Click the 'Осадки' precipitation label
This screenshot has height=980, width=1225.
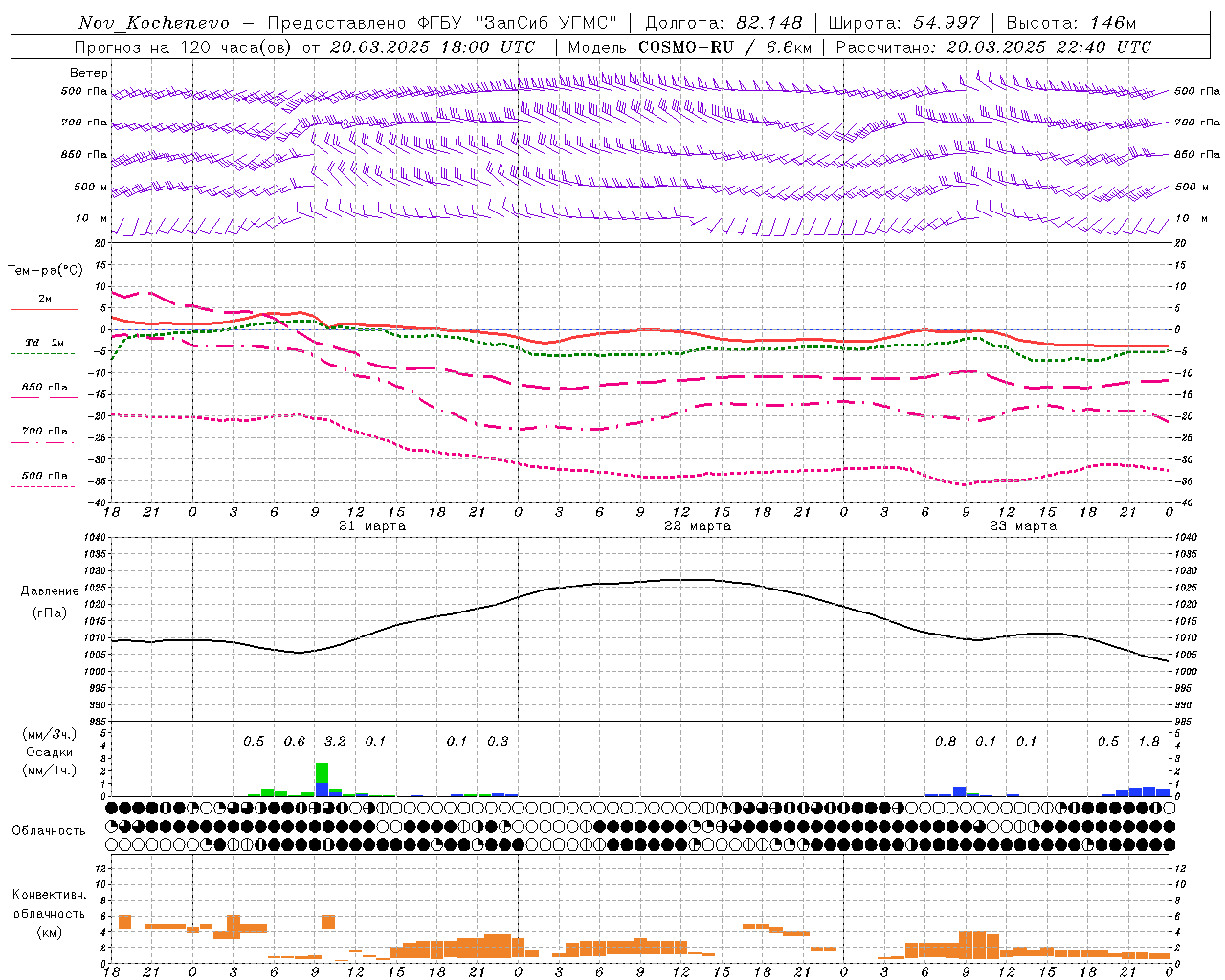coord(50,752)
